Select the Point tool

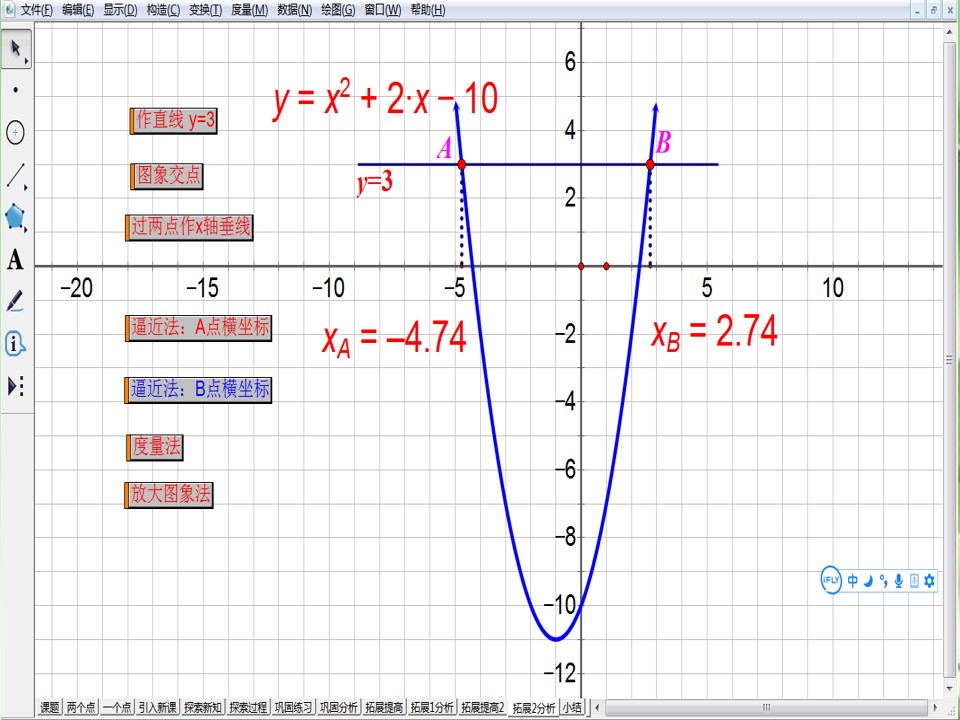(16, 90)
